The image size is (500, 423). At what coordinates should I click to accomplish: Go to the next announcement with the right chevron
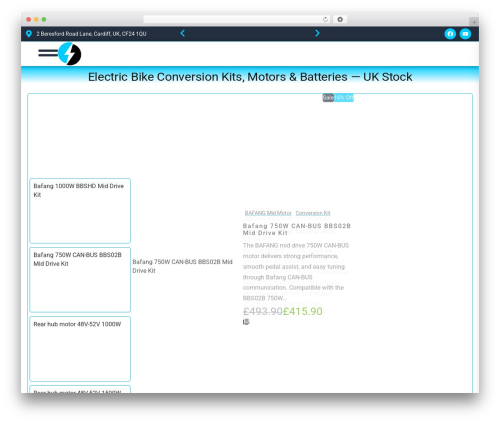point(317,33)
